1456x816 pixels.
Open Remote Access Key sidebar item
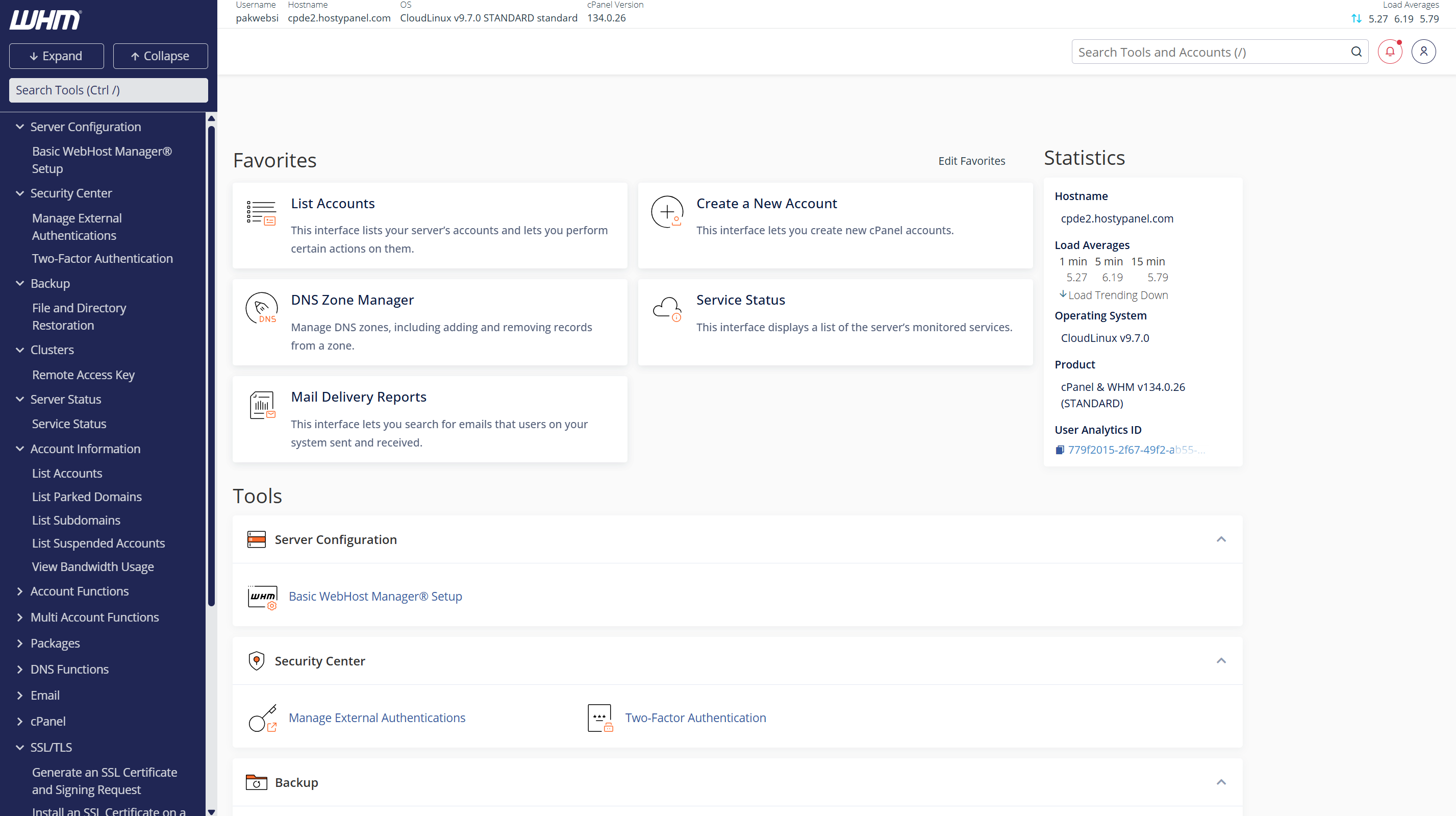(x=83, y=375)
